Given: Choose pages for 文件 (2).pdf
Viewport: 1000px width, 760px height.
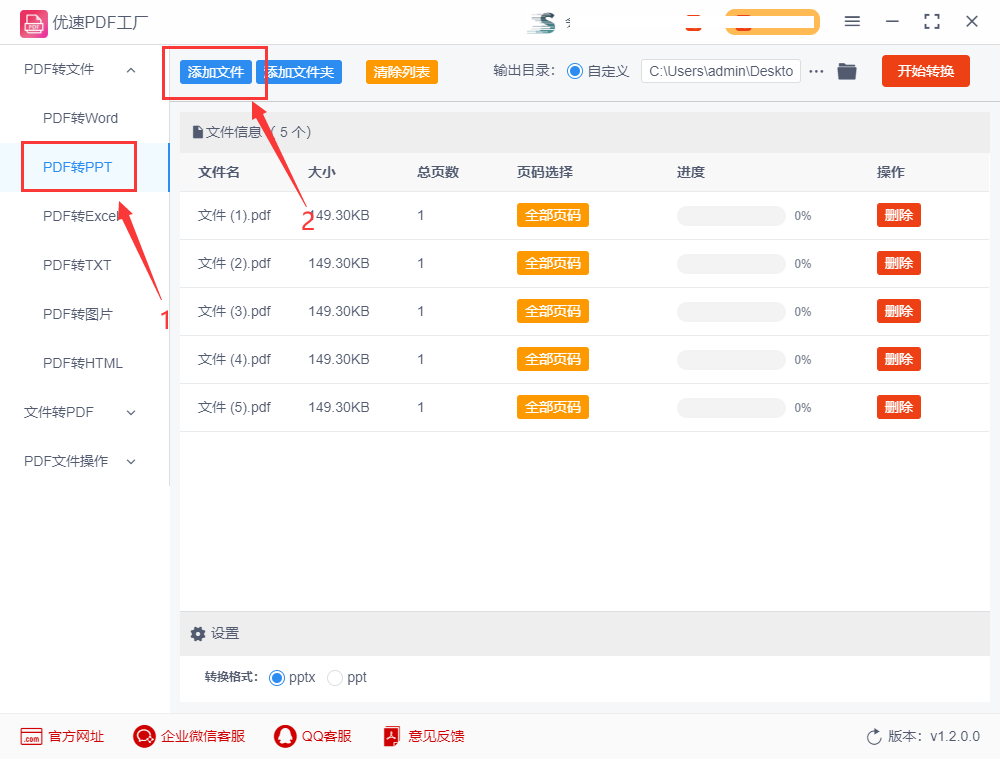Looking at the screenshot, I should point(553,263).
